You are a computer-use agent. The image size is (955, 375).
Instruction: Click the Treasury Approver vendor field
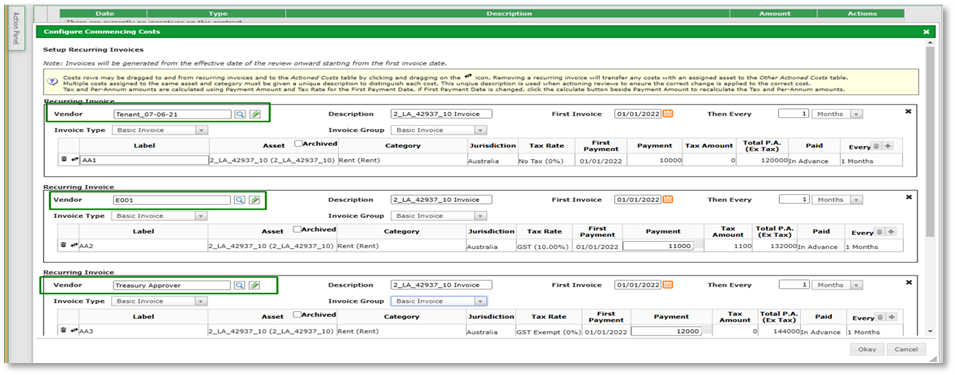(172, 285)
